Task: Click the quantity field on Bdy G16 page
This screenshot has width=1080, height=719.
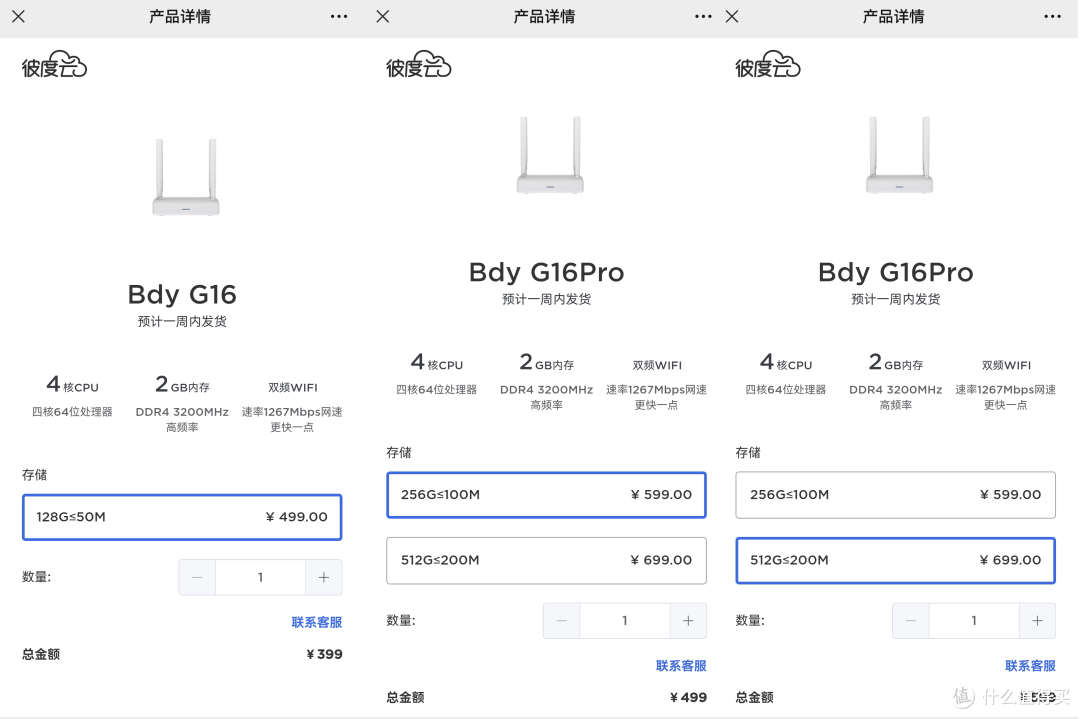Action: tap(260, 577)
